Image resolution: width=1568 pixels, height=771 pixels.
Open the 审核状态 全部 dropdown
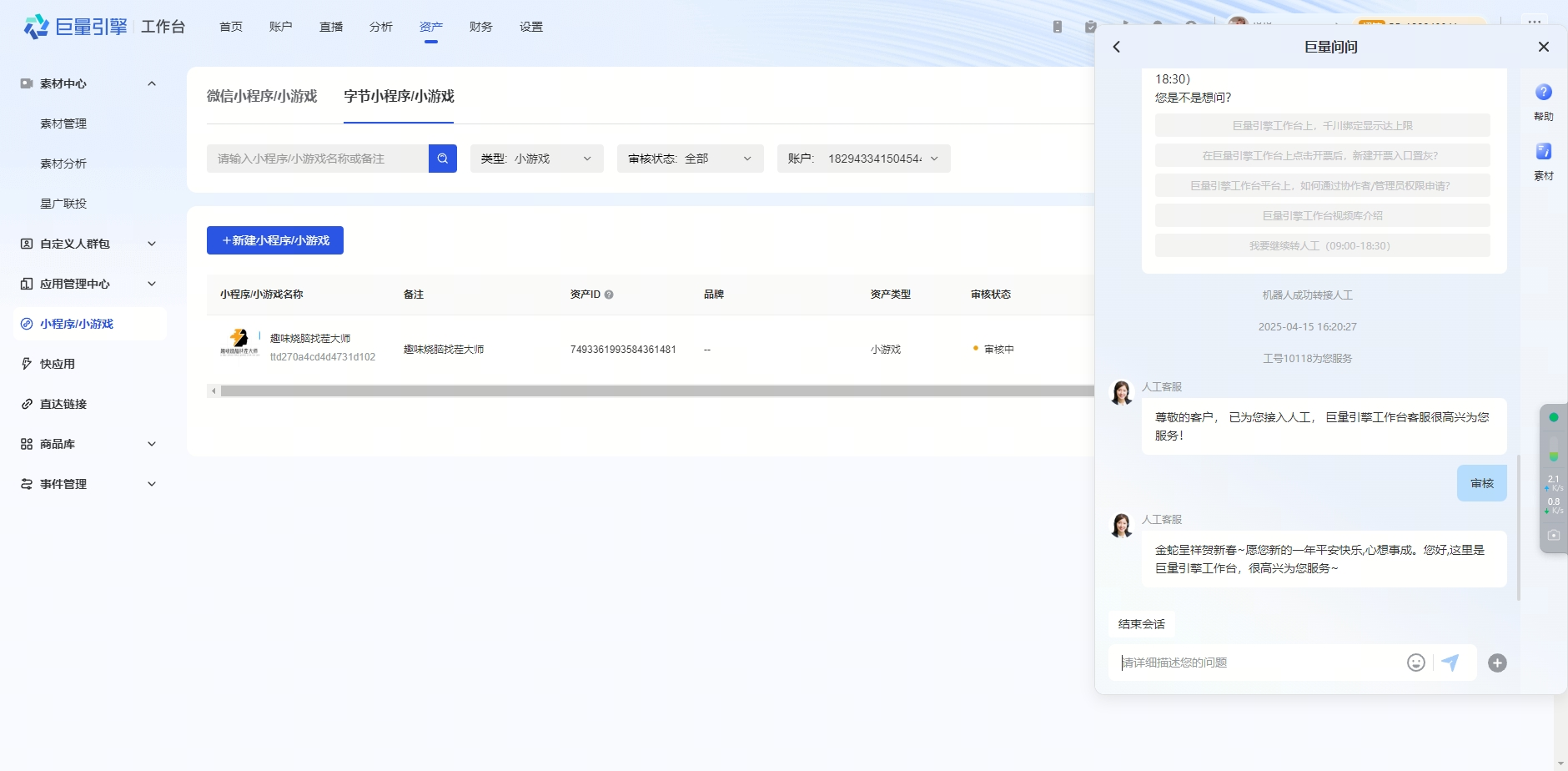click(691, 159)
